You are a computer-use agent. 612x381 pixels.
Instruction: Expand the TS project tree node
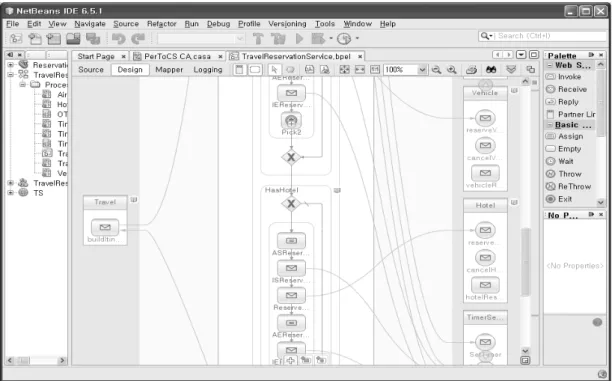(x=11, y=193)
